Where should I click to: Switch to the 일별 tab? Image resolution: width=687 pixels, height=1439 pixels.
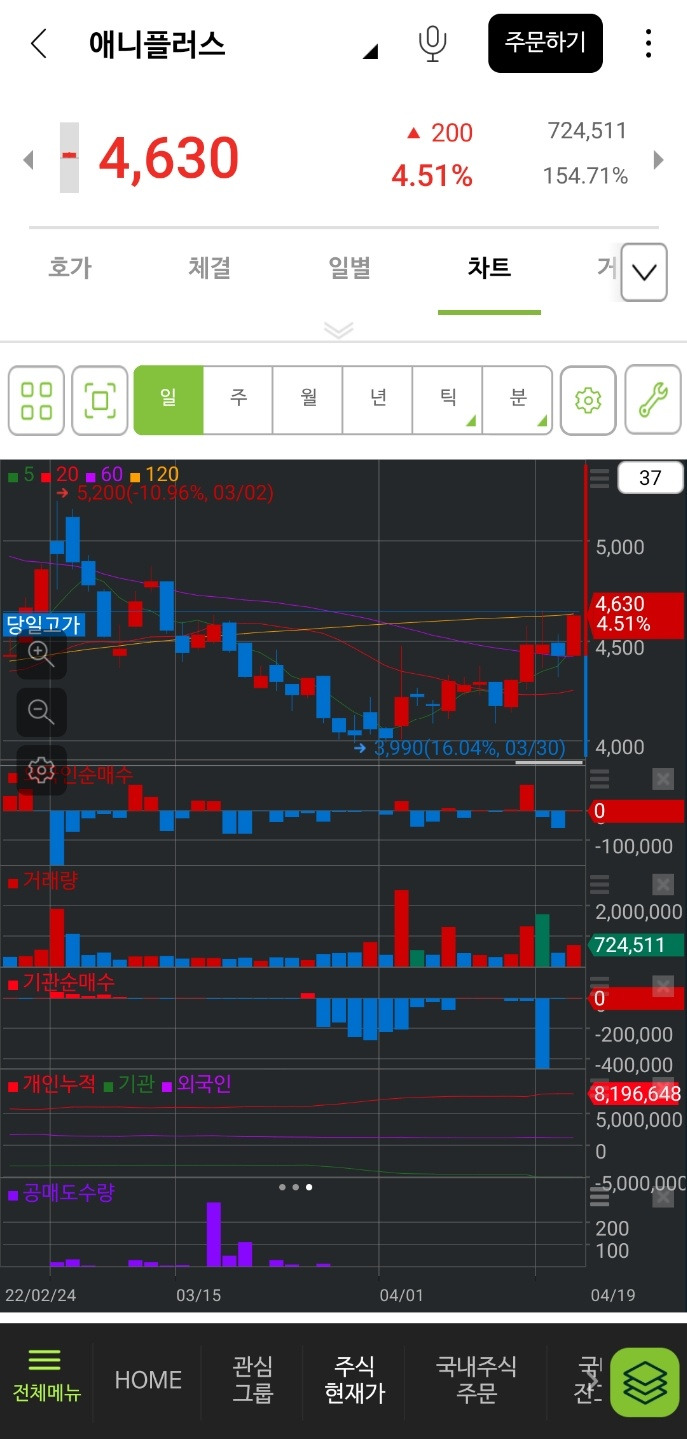pyautogui.click(x=350, y=268)
